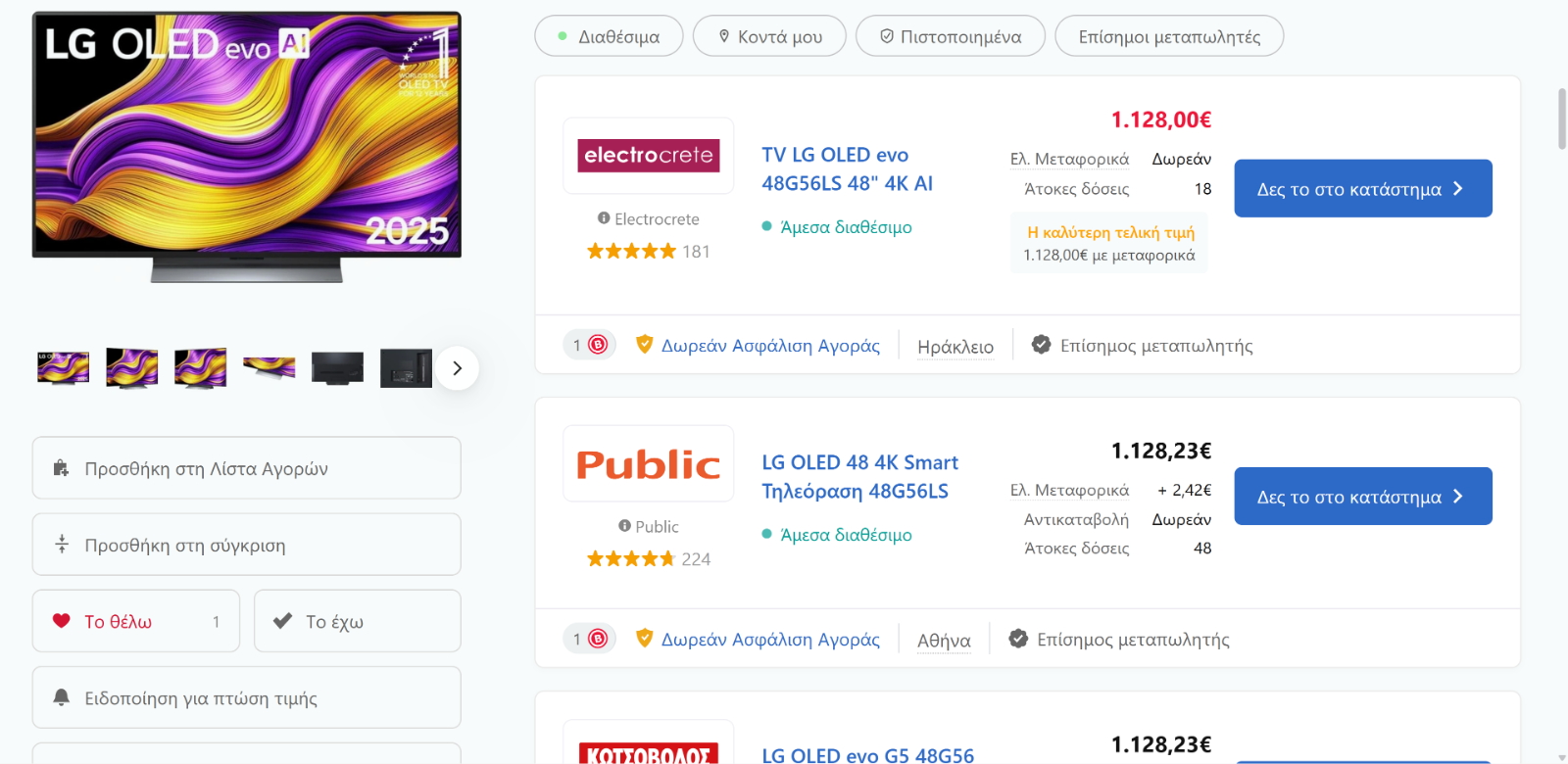The height and width of the screenshot is (764, 1568).
Task: Open the Public store logo
Action: [649, 463]
